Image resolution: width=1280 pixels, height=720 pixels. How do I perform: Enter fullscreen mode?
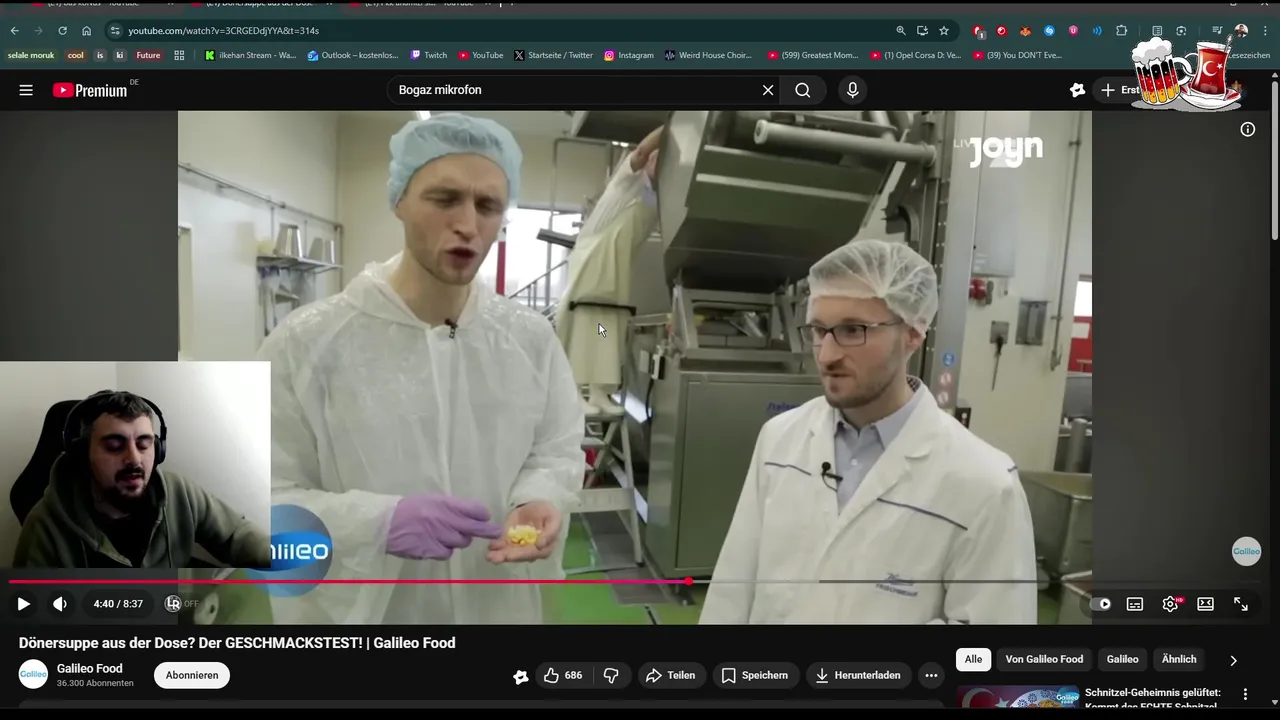coord(1241,604)
